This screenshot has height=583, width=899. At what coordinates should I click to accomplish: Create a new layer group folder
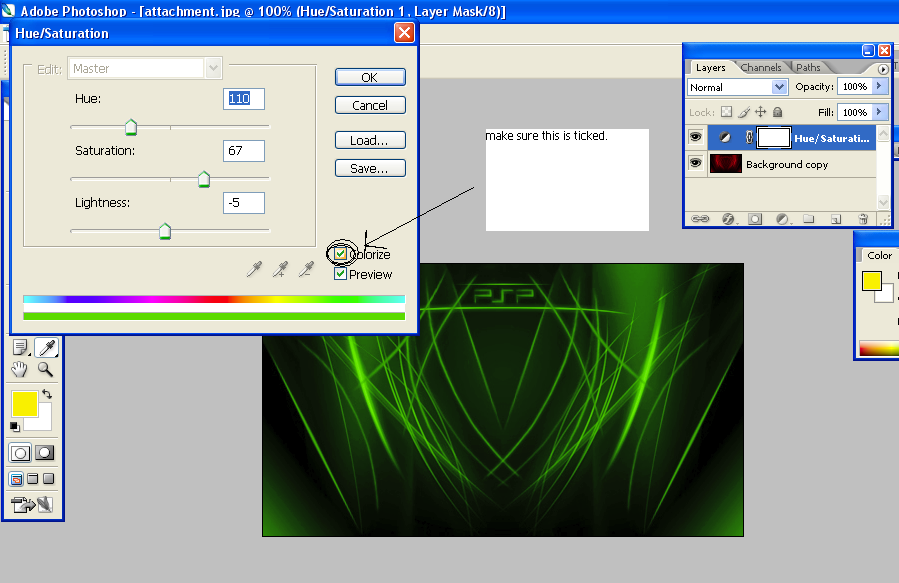tap(809, 219)
